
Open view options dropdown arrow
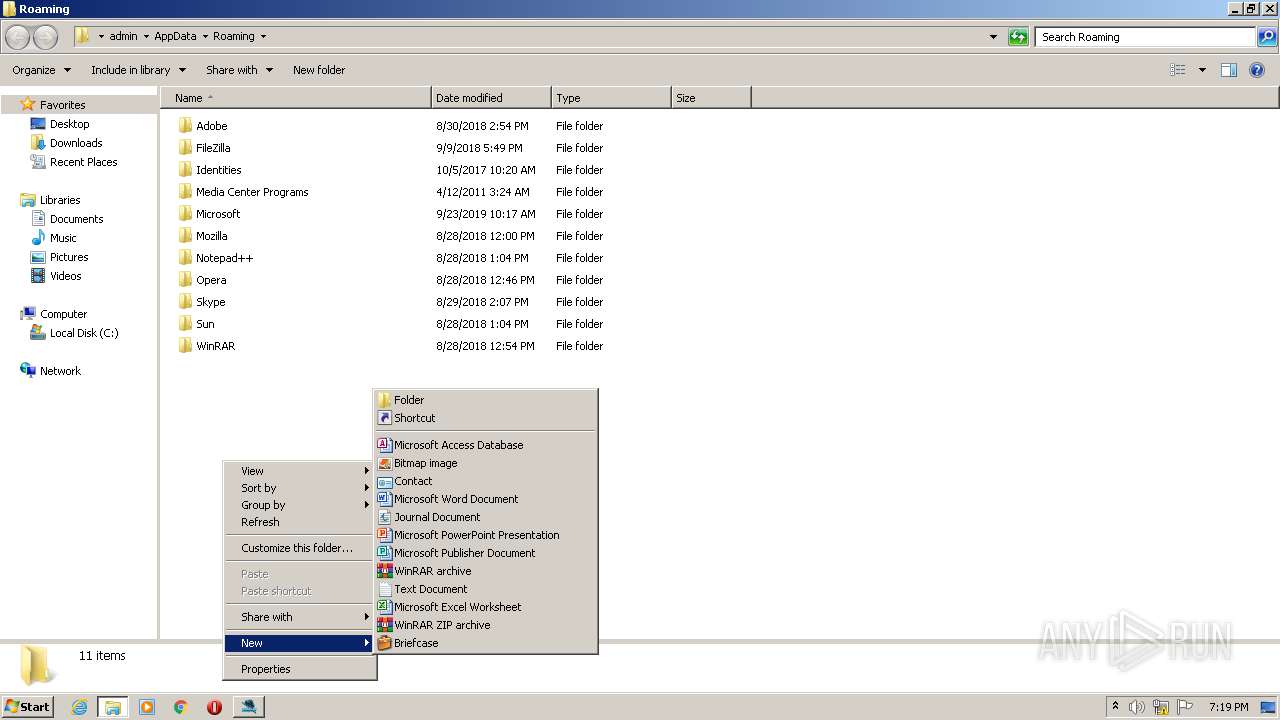coord(1202,70)
